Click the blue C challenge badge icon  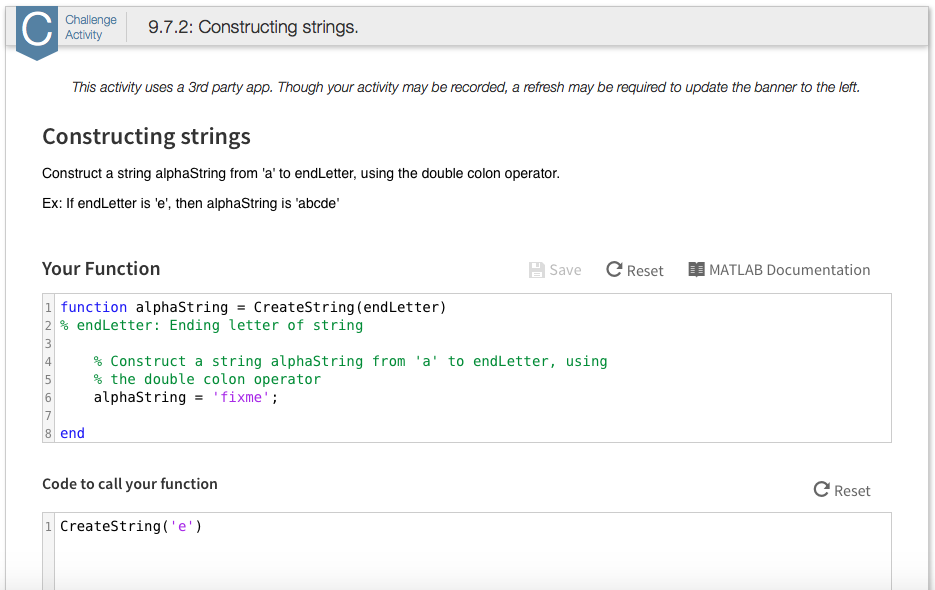coord(37,31)
